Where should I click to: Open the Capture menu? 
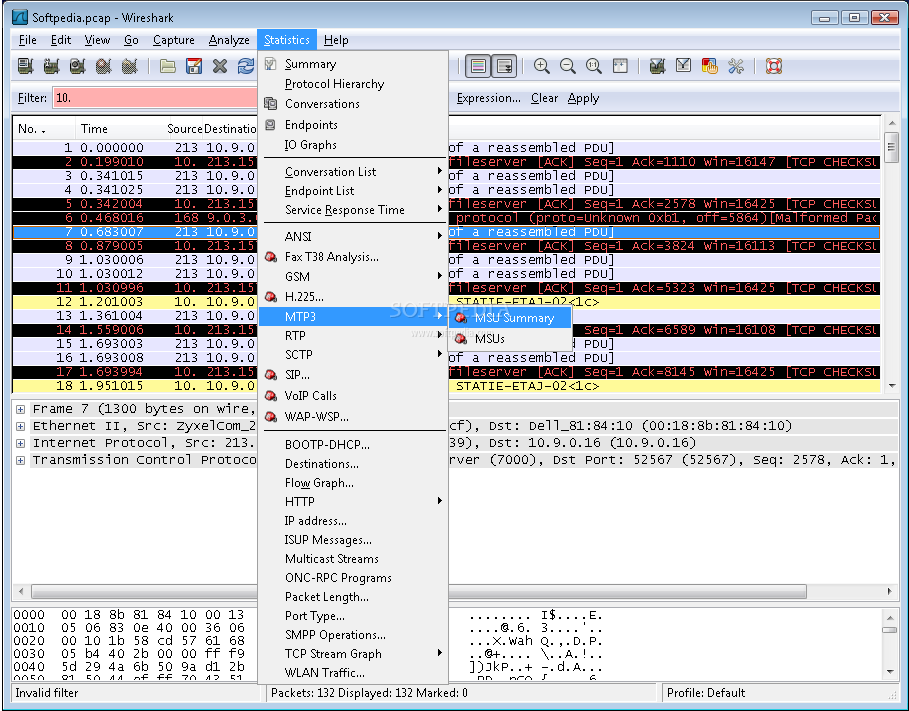[x=173, y=40]
